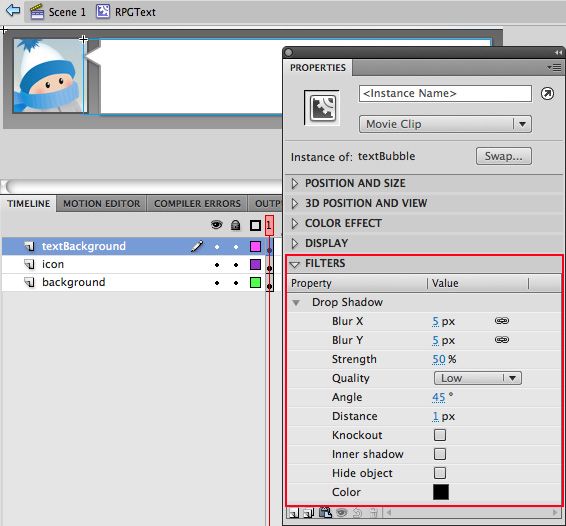Viewport: 566px width, 526px height.
Task: Open the drop shadow Color swatch
Action: tap(441, 492)
